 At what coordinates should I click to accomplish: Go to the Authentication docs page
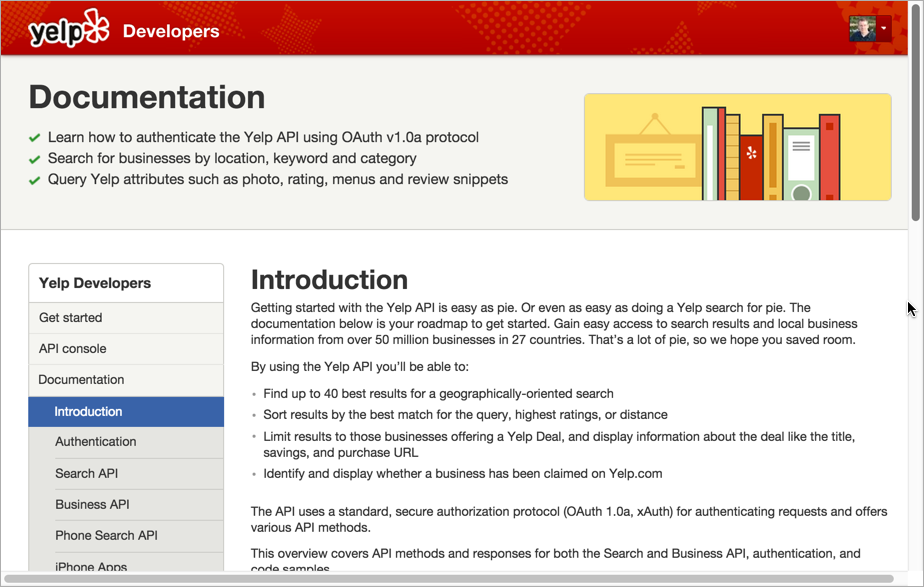(x=96, y=442)
